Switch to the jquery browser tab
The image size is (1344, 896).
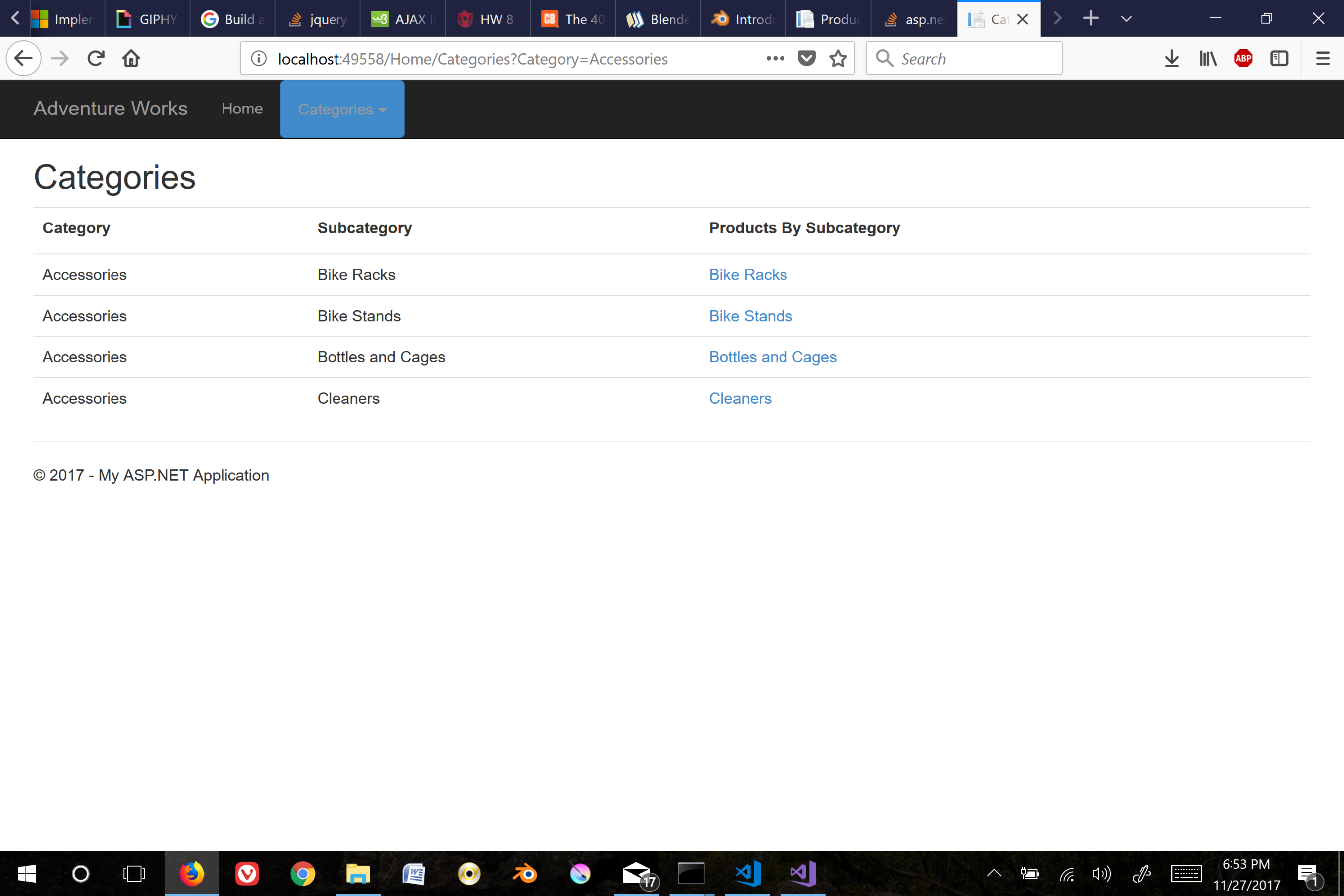pyautogui.click(x=318, y=19)
